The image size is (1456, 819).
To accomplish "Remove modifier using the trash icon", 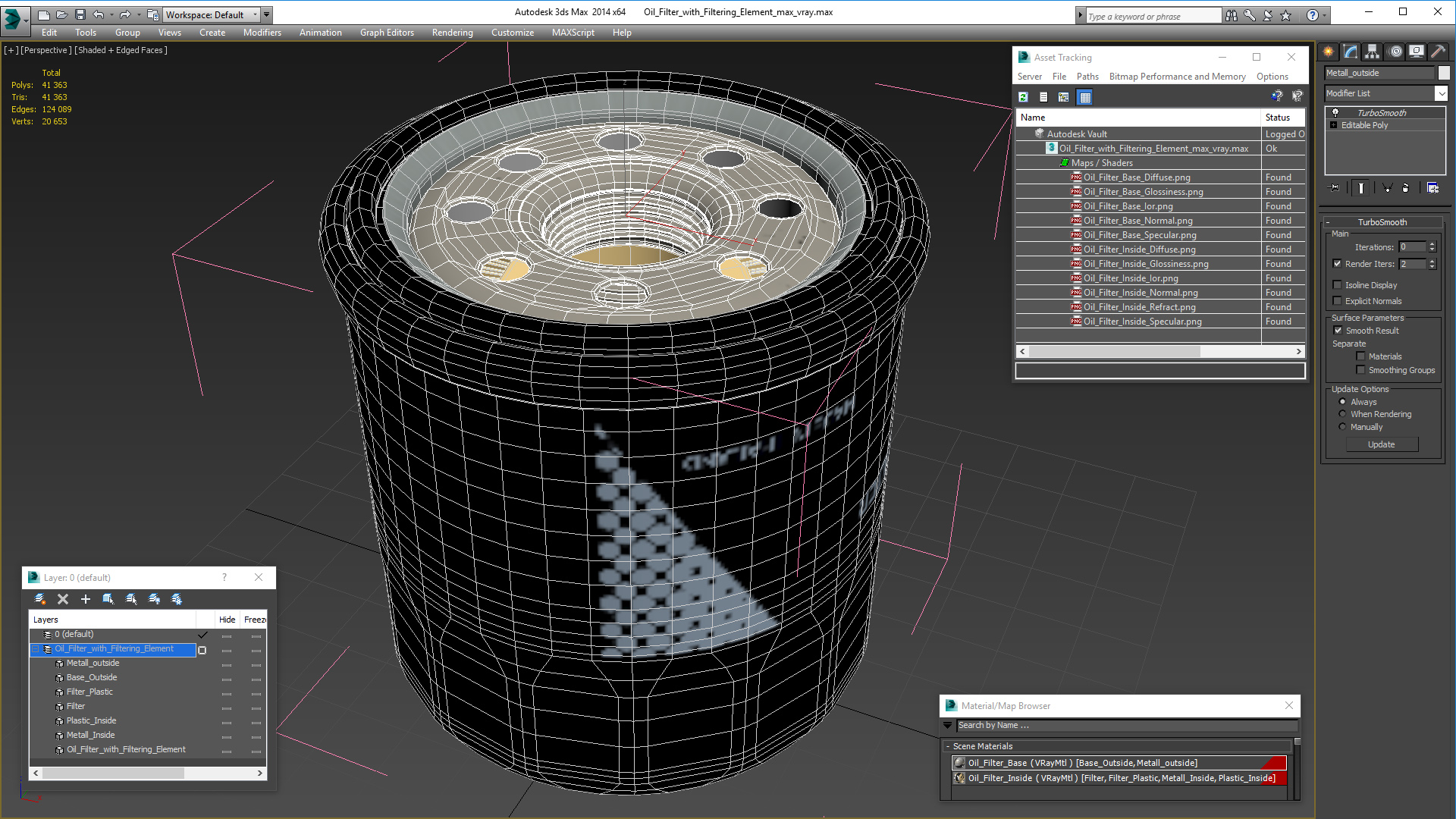I will 1406,187.
